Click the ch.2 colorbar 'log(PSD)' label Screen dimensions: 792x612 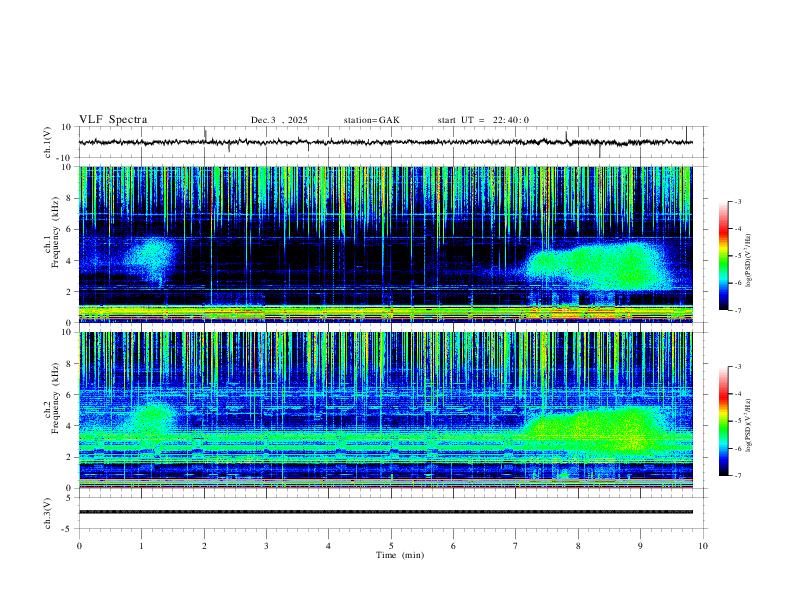pos(749,425)
